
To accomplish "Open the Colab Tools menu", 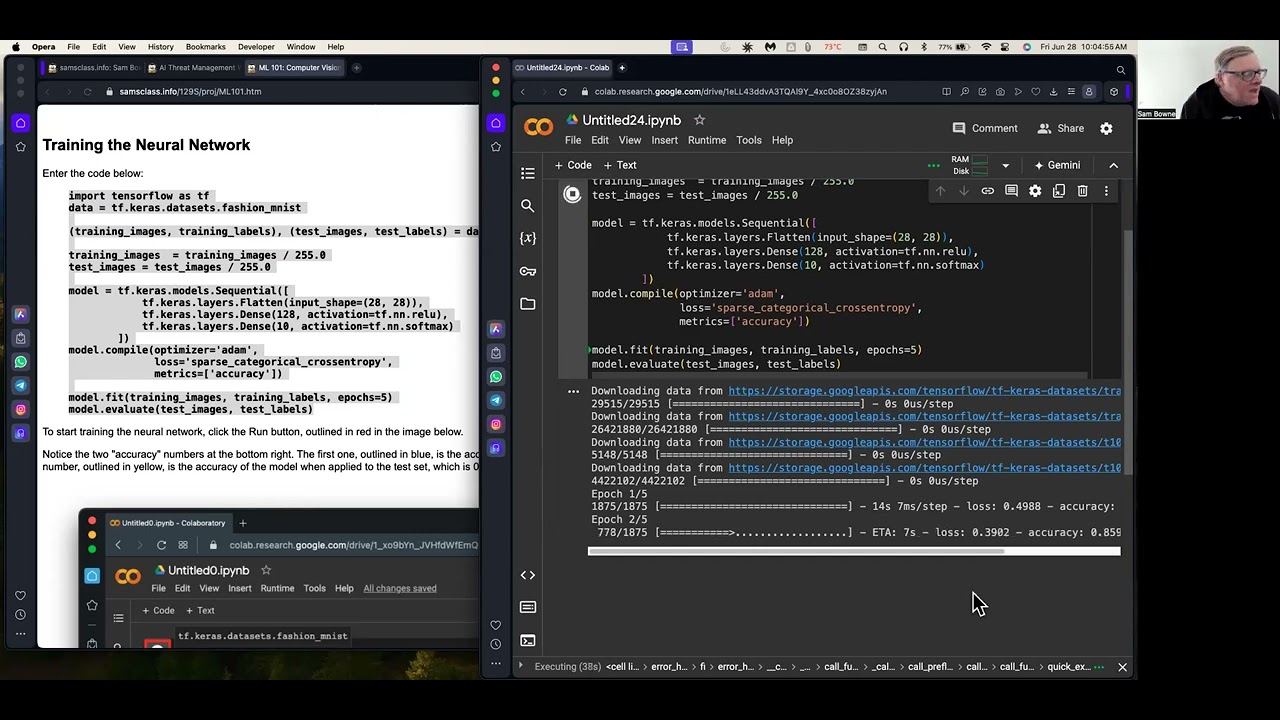I will [x=749, y=140].
